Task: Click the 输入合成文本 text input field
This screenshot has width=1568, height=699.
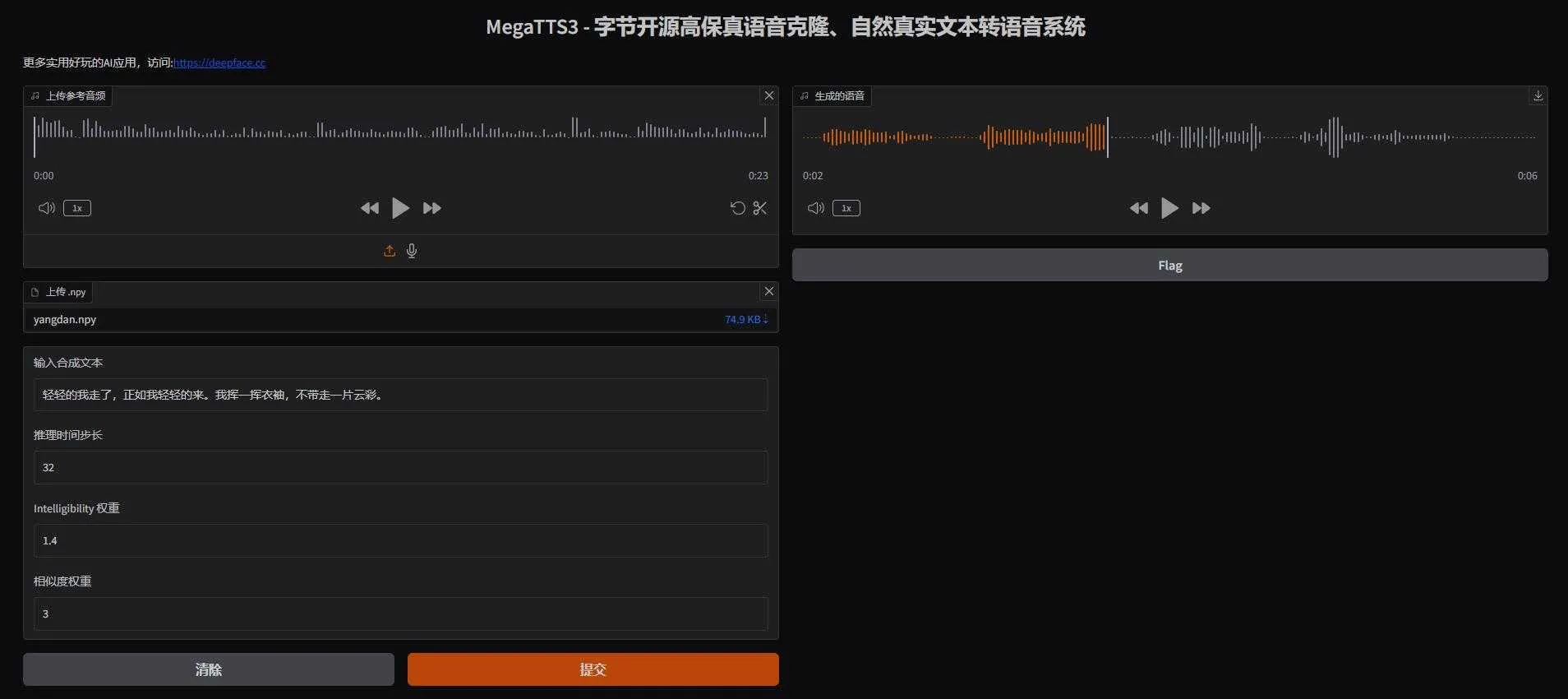Action: point(401,395)
